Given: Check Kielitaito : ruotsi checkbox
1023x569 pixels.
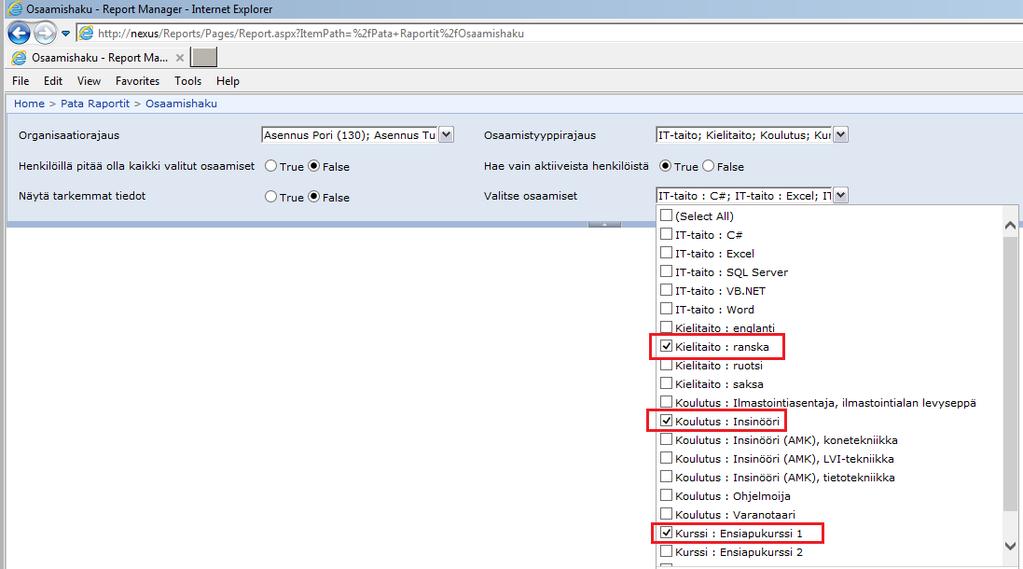Looking at the screenshot, I should pyautogui.click(x=666, y=365).
